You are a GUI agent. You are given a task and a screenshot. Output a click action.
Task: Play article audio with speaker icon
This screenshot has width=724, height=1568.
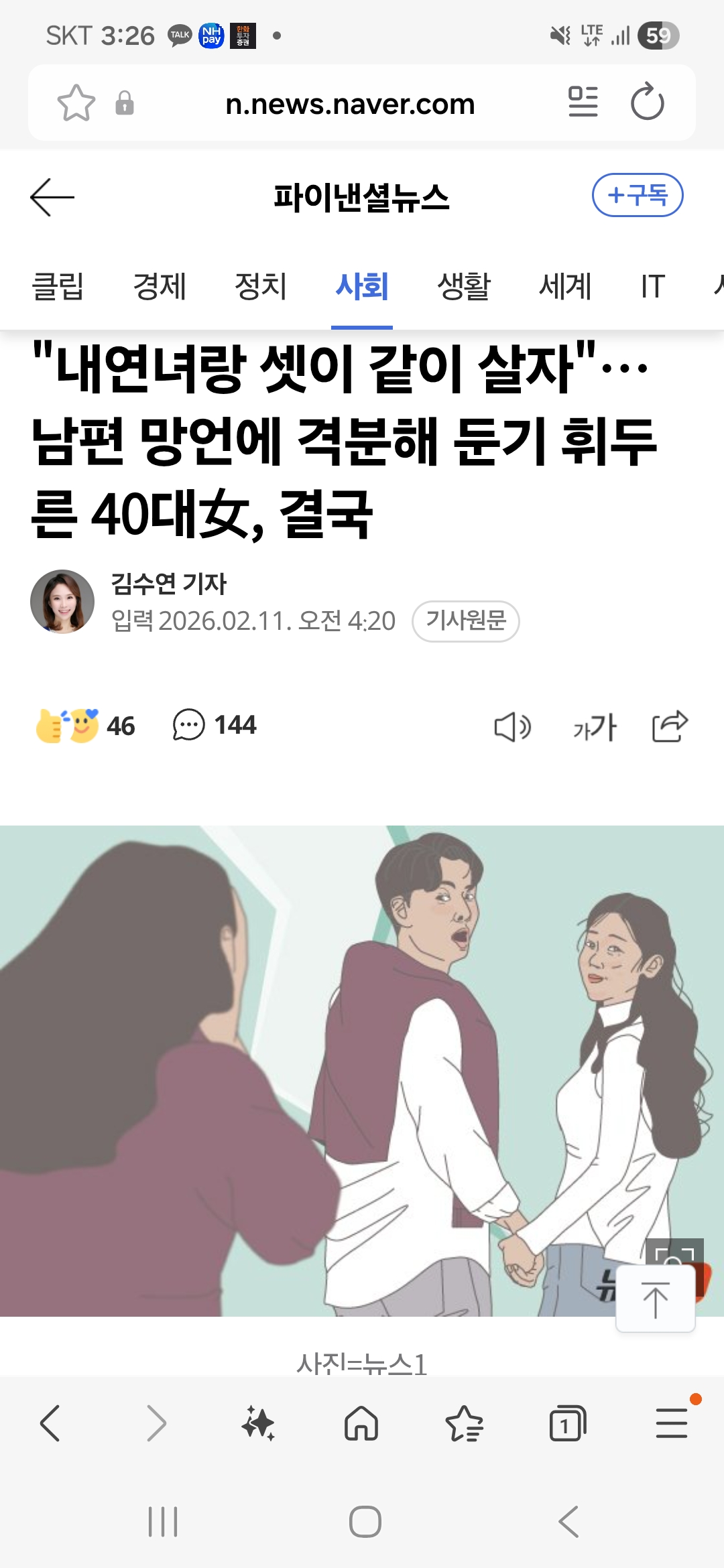point(513,727)
